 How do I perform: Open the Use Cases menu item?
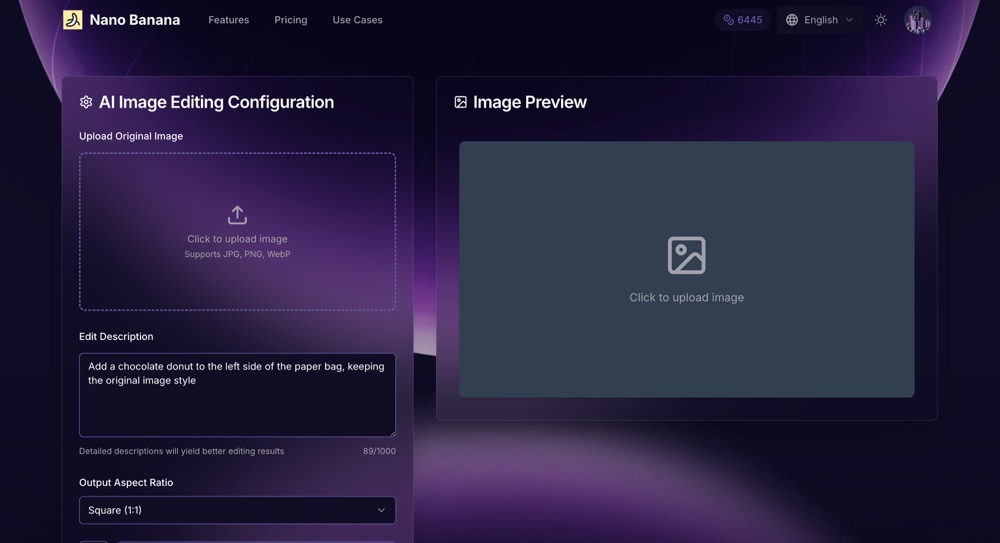pyautogui.click(x=357, y=20)
